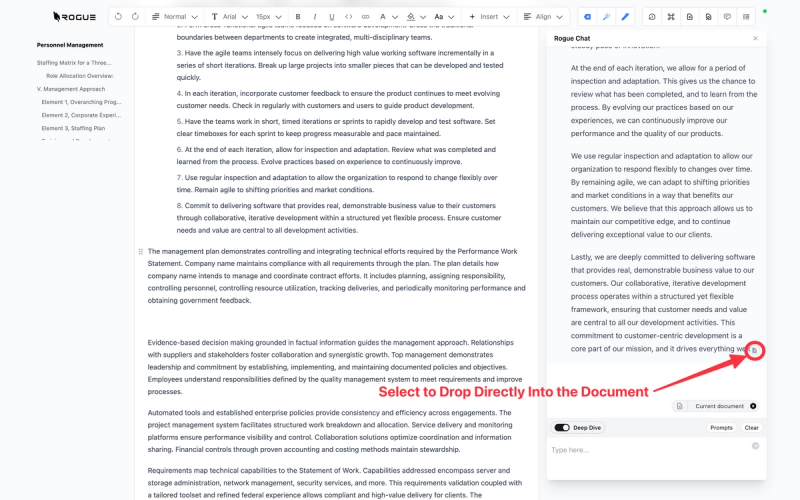This screenshot has height=500, width=800.
Task: Click paragraph starting 'Requirements map technical capabilities'
Action: pos(335,483)
